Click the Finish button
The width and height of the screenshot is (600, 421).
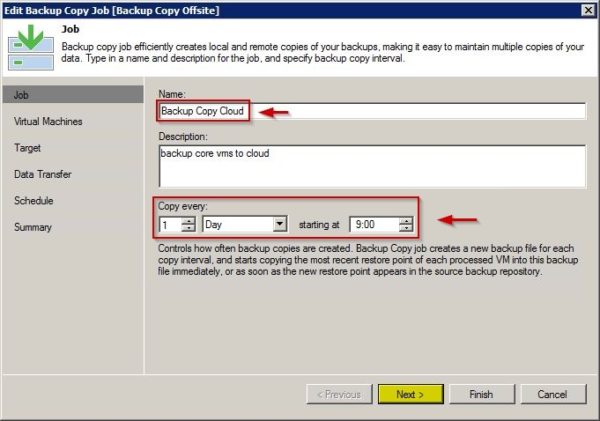pyautogui.click(x=482, y=394)
